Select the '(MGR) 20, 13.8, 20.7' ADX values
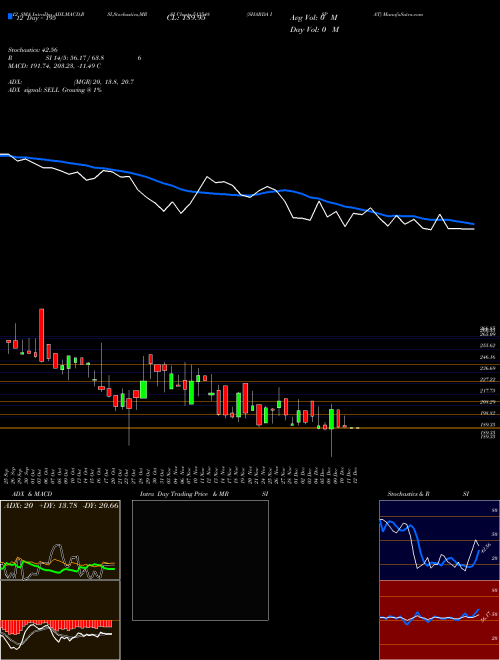 [x=104, y=82]
